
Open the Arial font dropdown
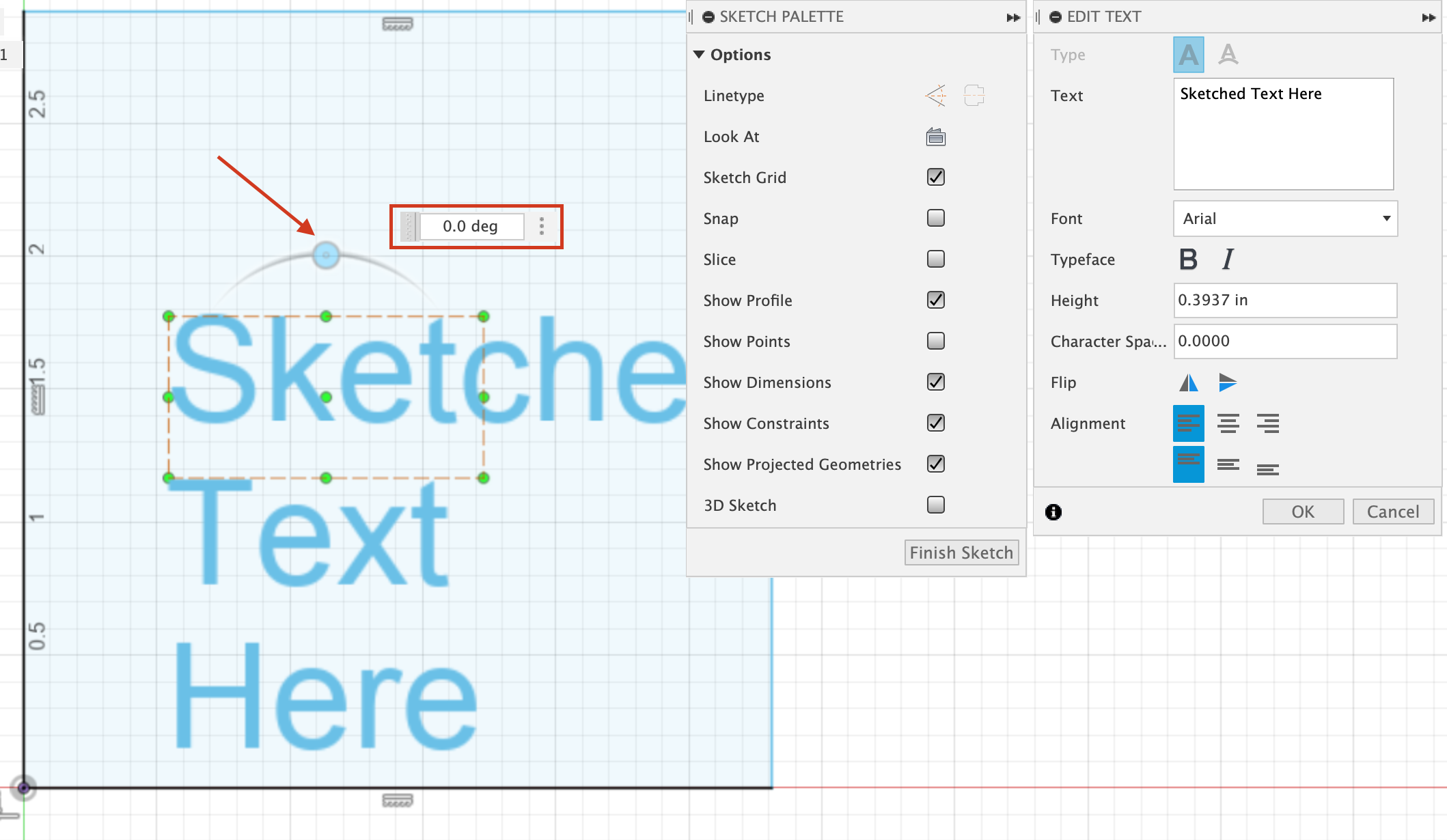(x=1284, y=219)
